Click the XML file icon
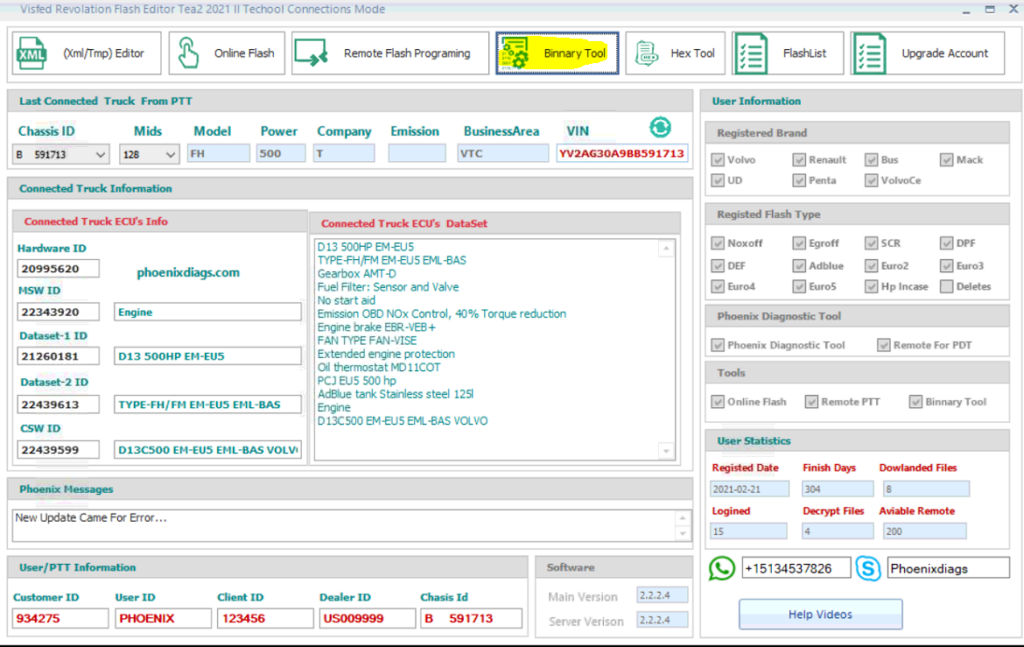The image size is (1024, 647). 31,53
